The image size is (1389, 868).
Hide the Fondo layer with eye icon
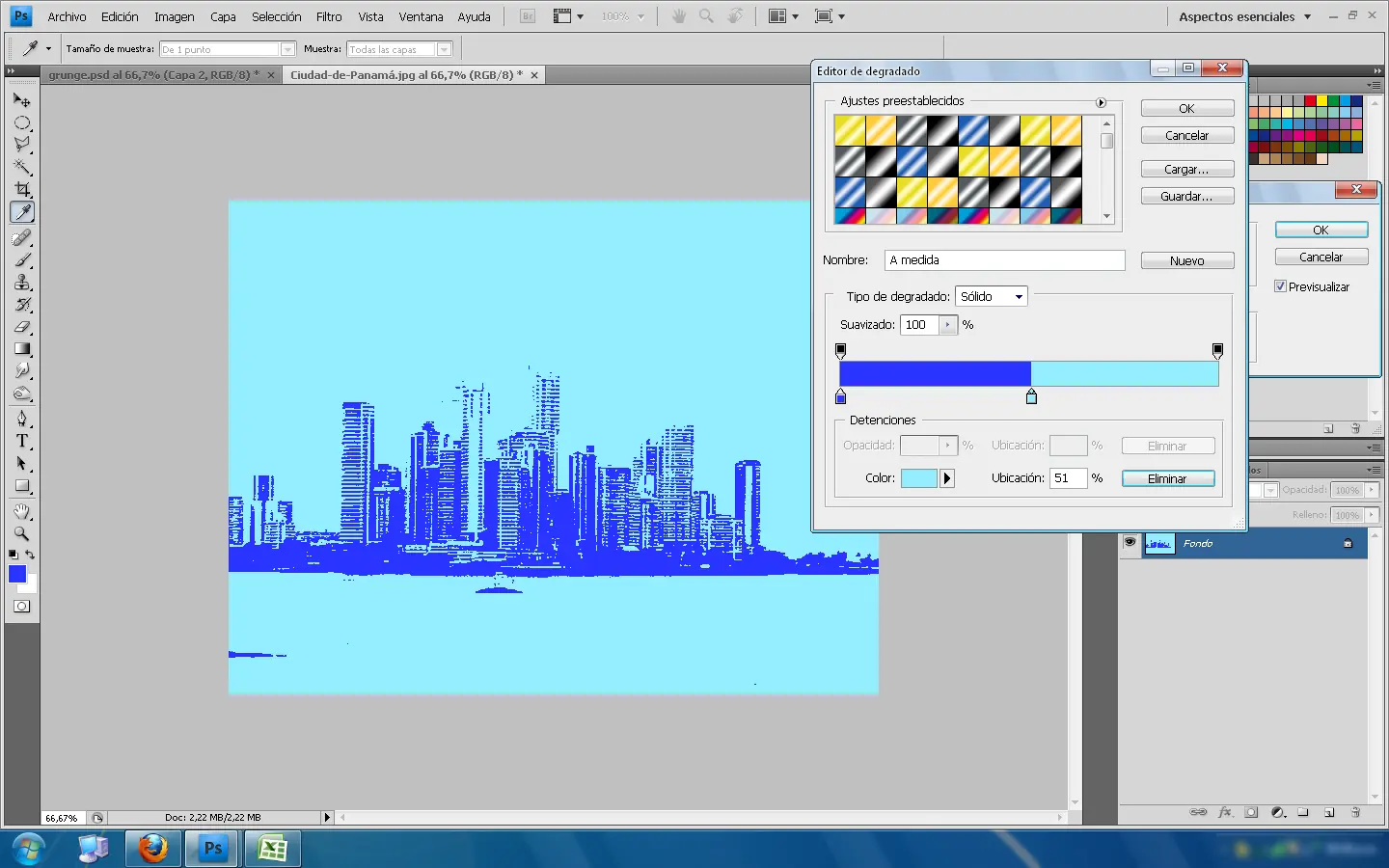coord(1130,543)
